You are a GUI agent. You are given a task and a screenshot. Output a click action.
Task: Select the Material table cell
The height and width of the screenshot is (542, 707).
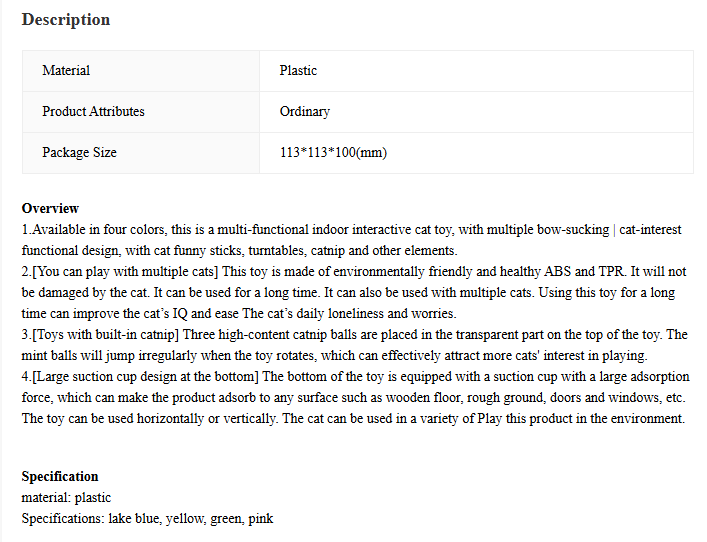tap(141, 71)
